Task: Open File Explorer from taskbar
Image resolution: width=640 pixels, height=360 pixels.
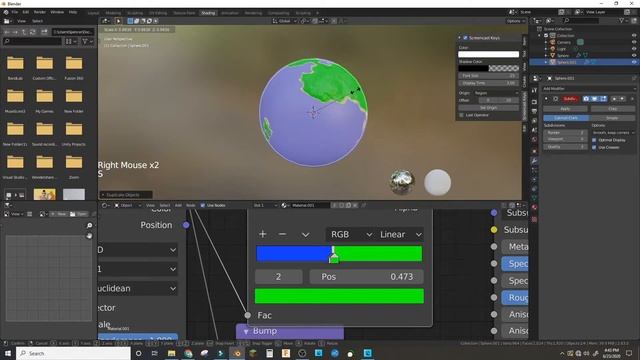Action: point(171,353)
